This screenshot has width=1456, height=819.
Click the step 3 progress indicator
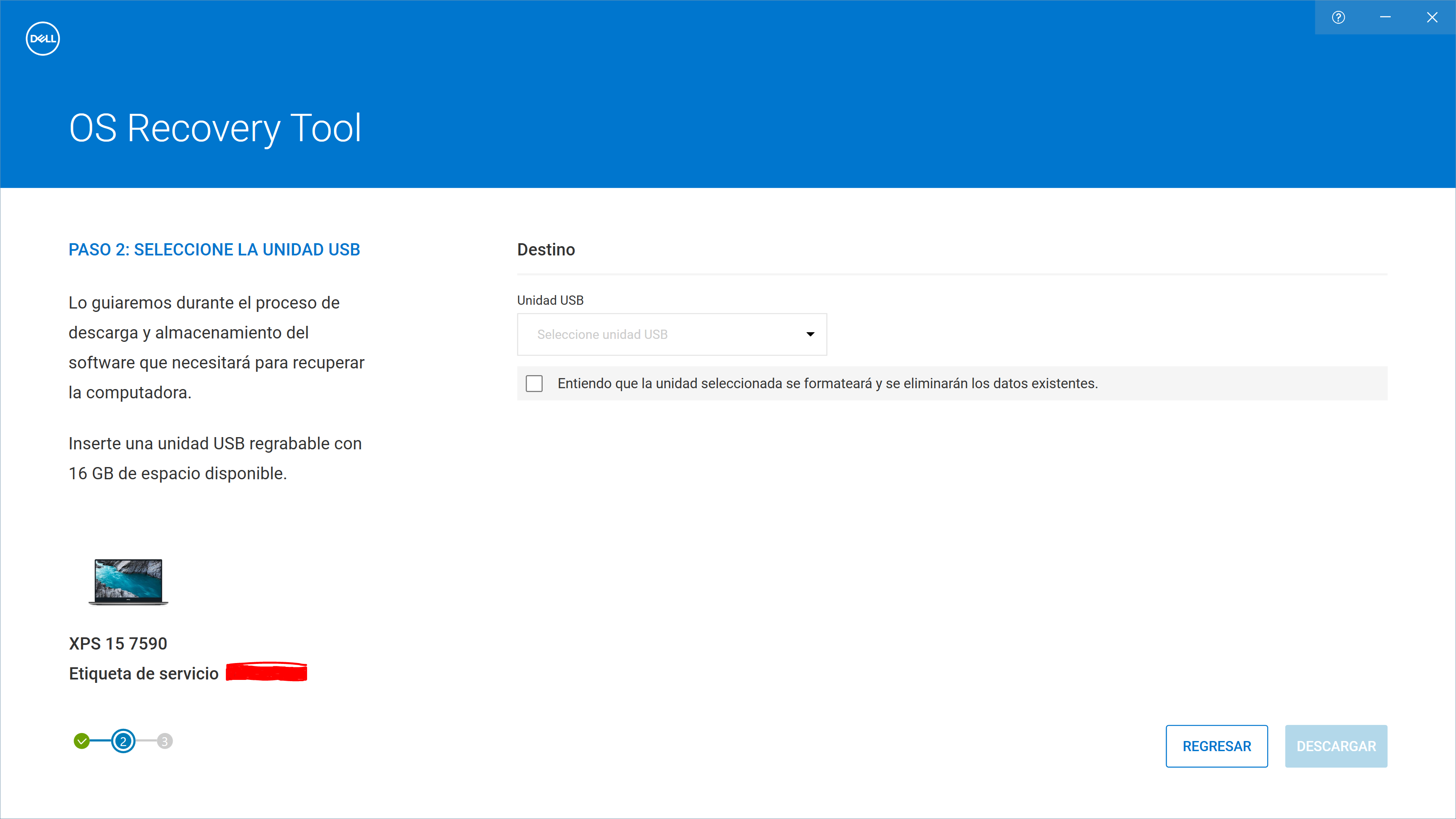pyautogui.click(x=164, y=741)
